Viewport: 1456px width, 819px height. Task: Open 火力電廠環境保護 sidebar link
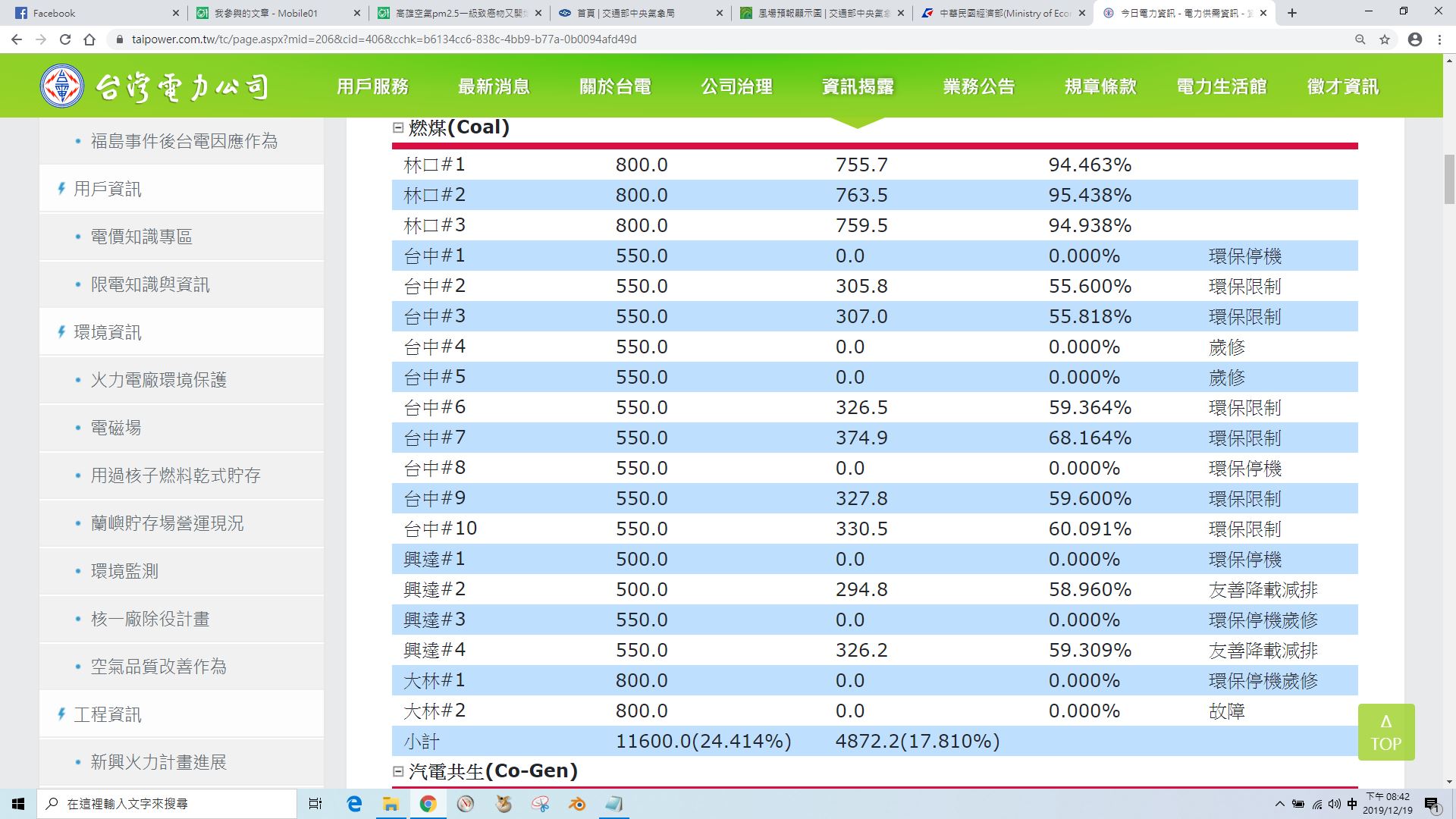[158, 380]
